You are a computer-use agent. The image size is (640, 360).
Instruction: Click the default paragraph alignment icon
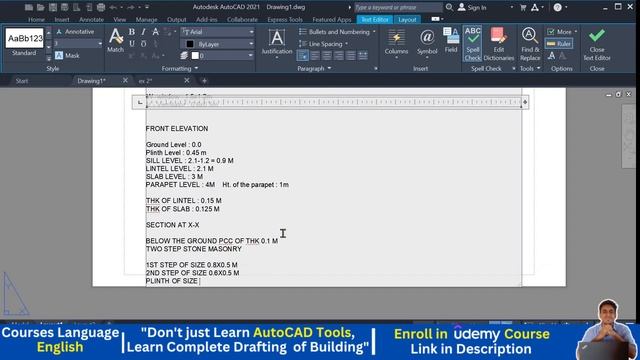pos(303,56)
